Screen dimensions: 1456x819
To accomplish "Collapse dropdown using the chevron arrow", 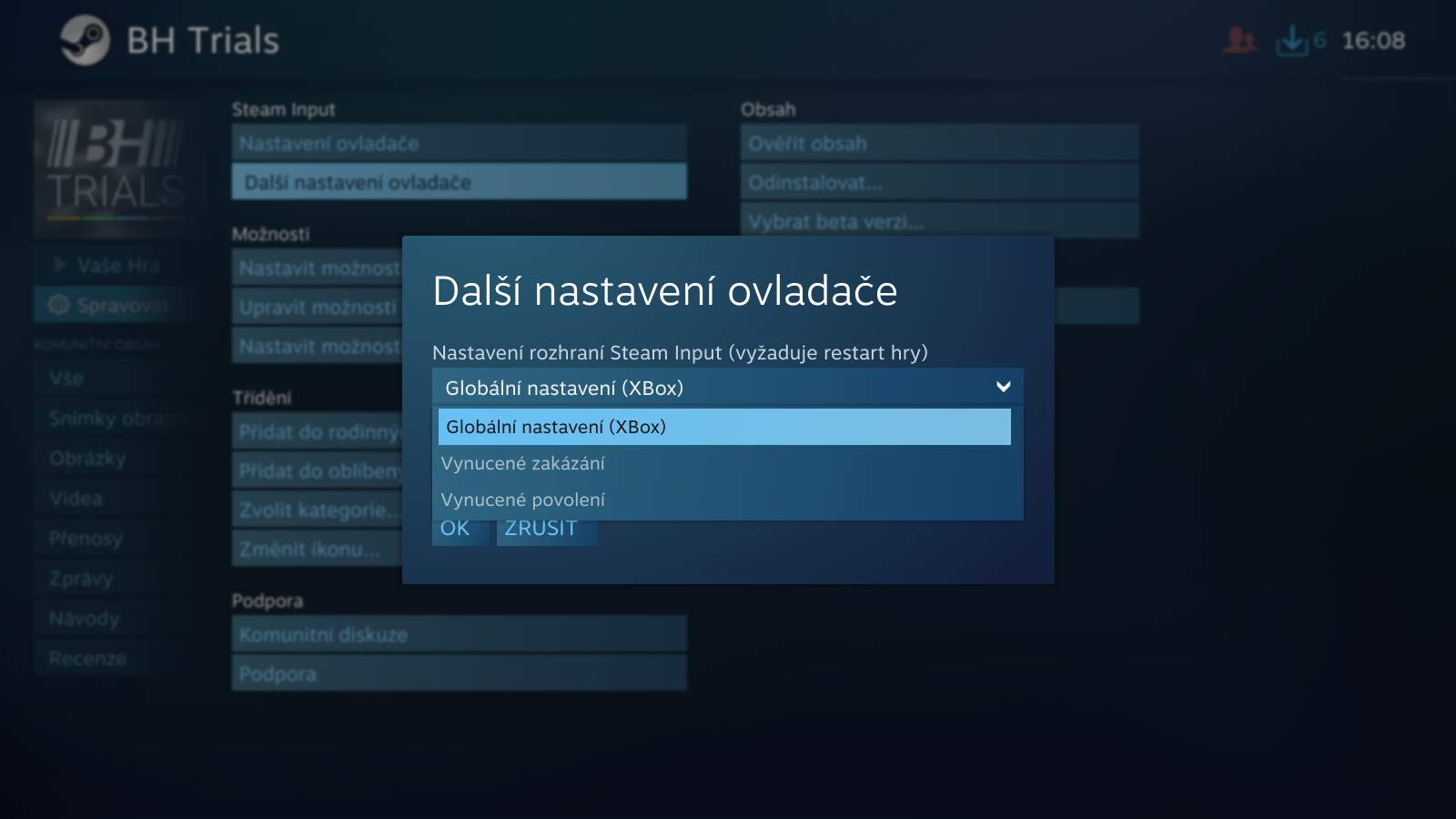I will coord(1003,387).
